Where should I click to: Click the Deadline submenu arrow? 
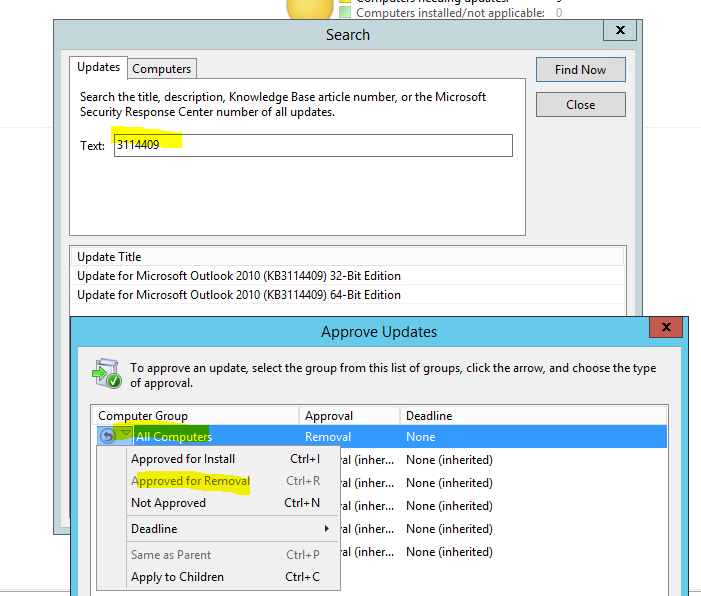pos(327,529)
